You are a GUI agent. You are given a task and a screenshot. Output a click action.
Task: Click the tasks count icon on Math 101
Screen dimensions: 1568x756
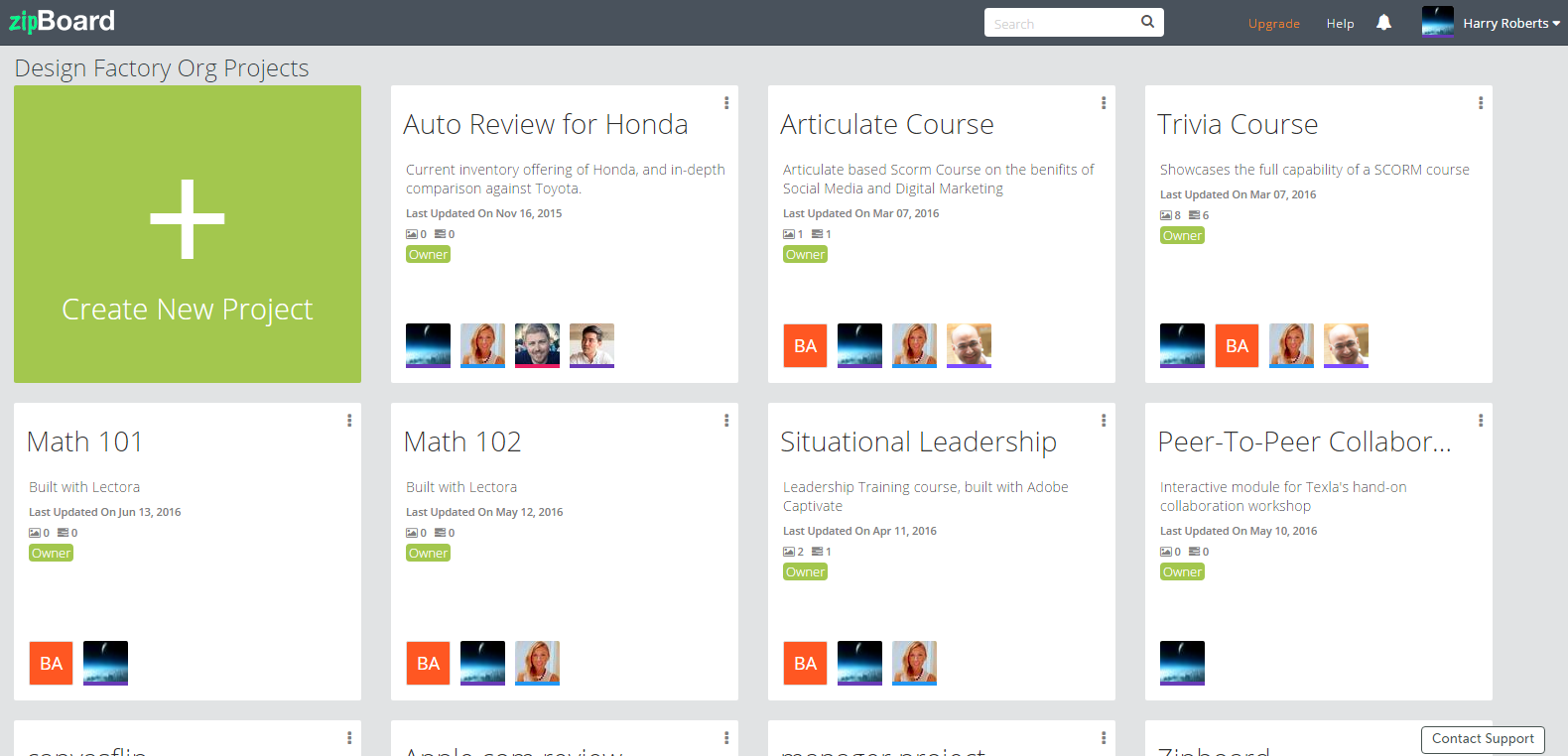click(x=64, y=533)
